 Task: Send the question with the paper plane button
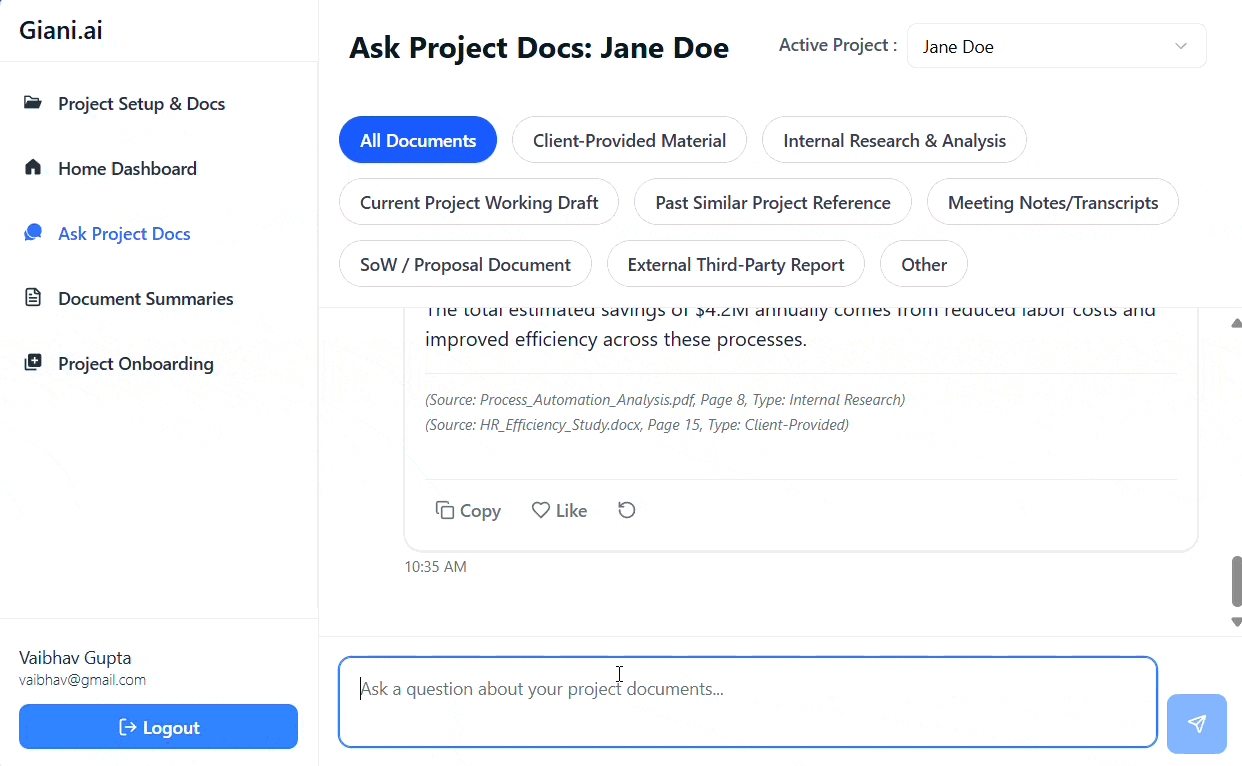pyautogui.click(x=1196, y=723)
